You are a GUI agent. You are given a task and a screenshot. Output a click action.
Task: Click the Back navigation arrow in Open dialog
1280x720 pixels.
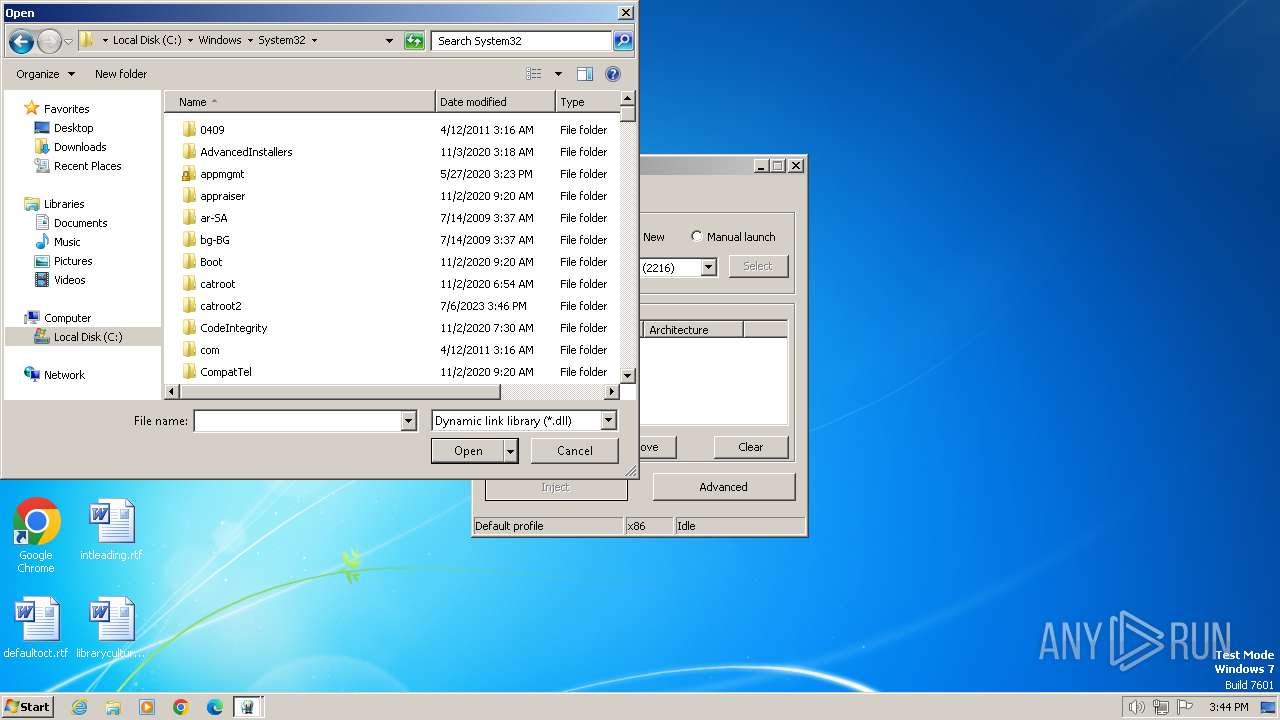[x=21, y=41]
